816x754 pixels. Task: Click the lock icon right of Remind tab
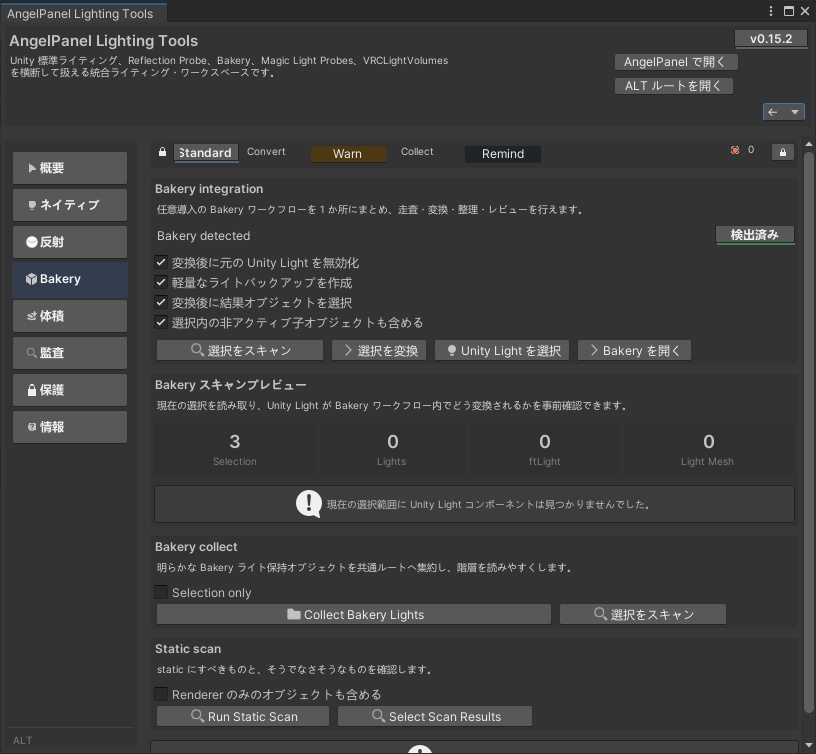click(782, 152)
